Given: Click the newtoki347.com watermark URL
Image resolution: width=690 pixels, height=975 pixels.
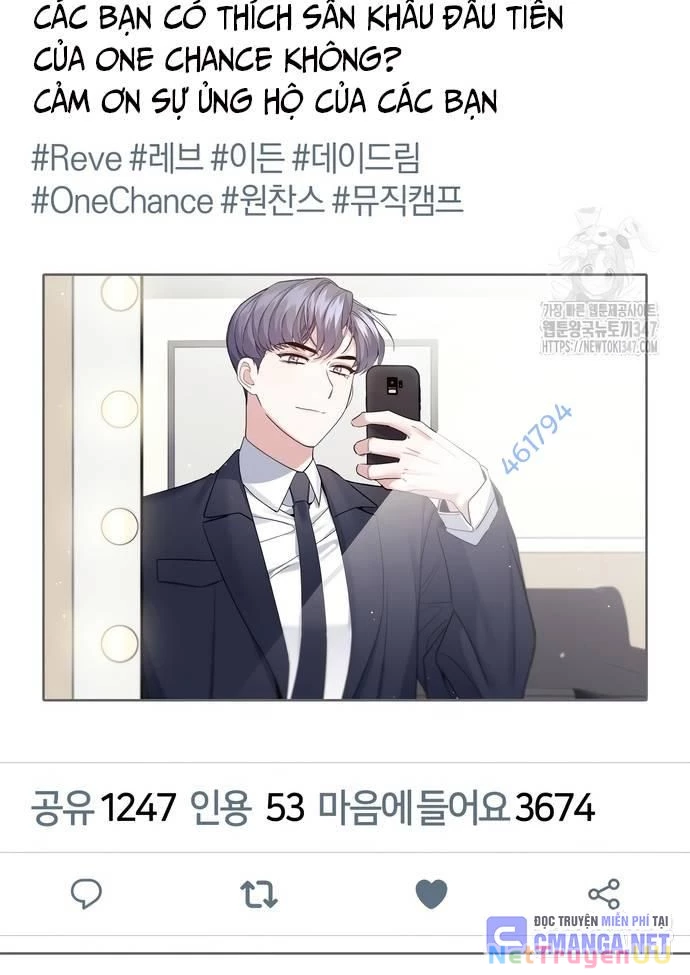Looking at the screenshot, I should tap(600, 346).
